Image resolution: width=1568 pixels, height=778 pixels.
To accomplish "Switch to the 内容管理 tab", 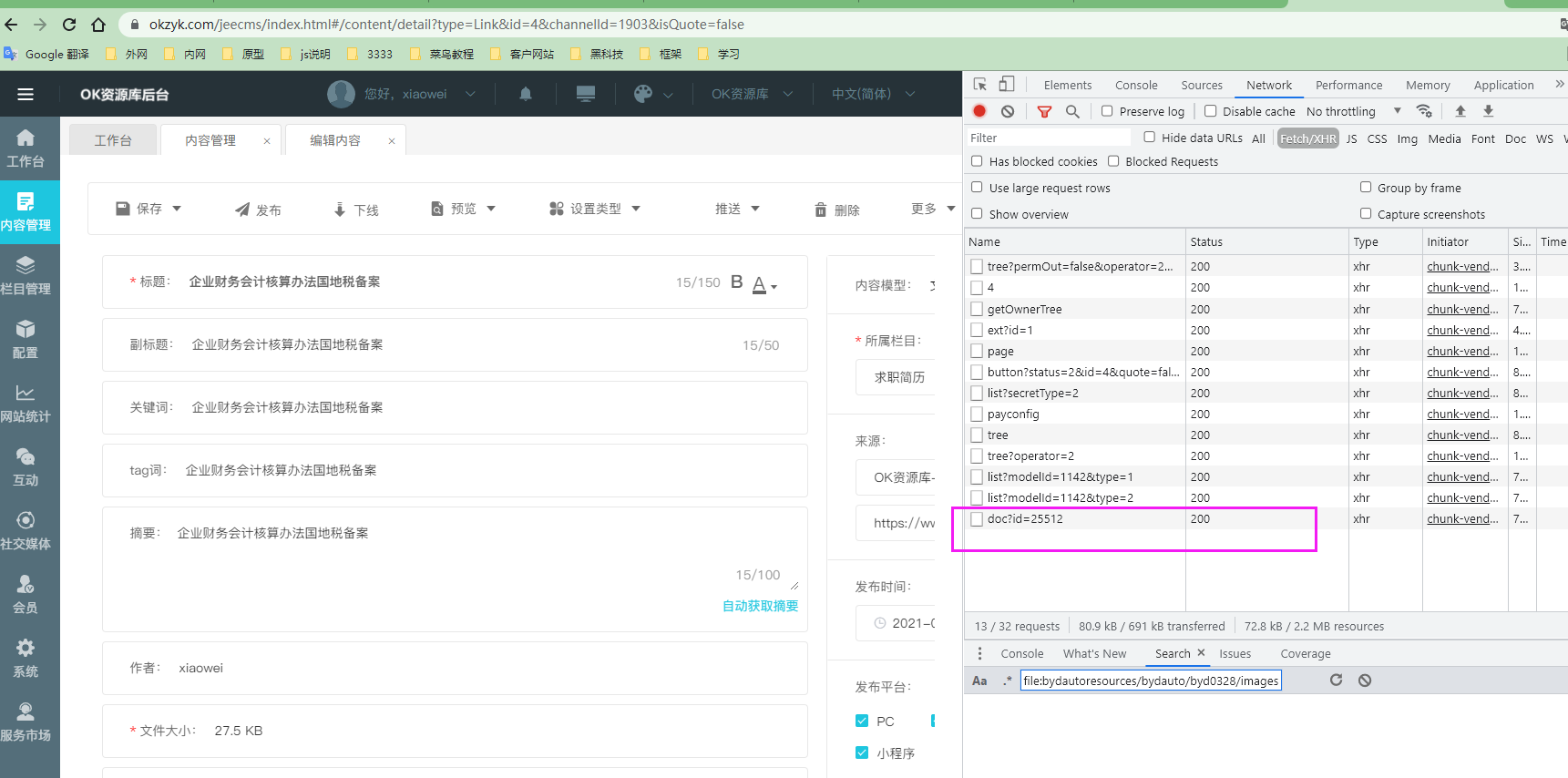I will [x=210, y=140].
